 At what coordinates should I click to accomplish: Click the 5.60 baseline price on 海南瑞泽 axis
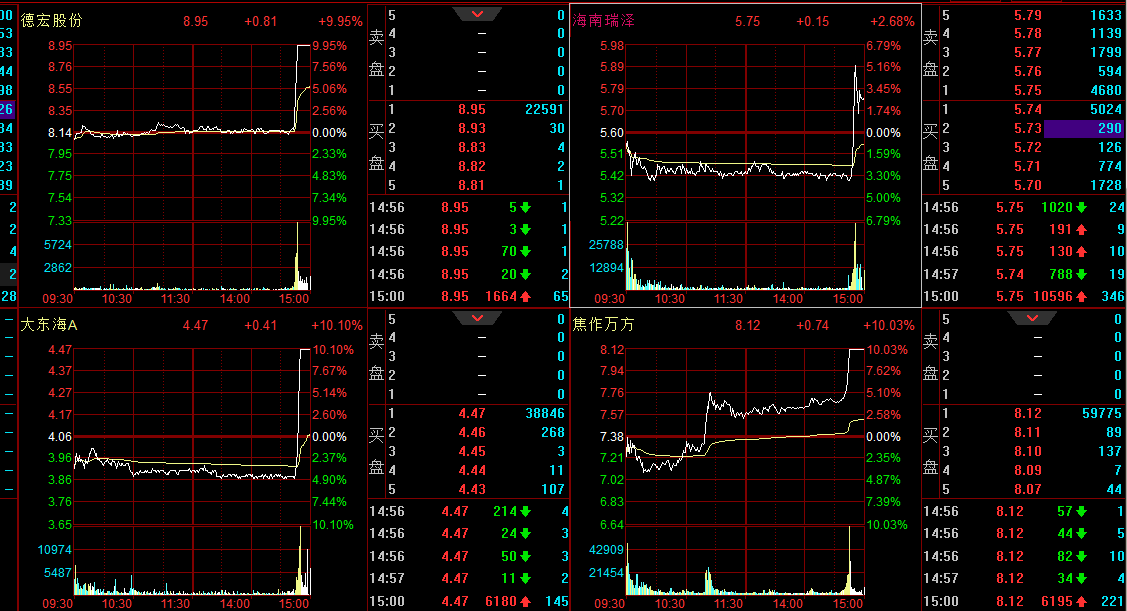point(612,133)
